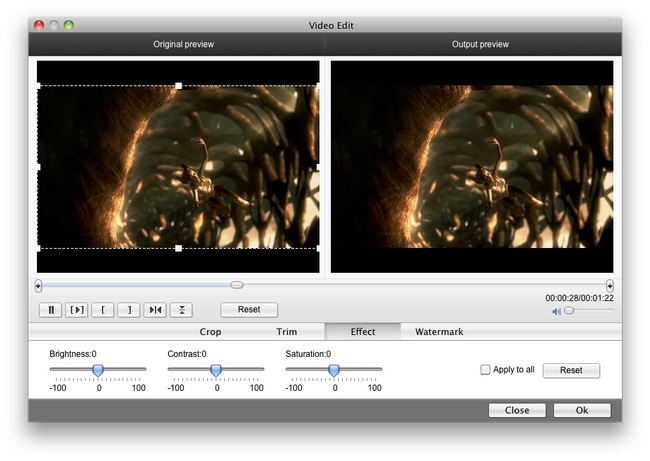The image size is (650, 461).
Task: Click the left trim marker on timeline
Action: (x=38, y=286)
